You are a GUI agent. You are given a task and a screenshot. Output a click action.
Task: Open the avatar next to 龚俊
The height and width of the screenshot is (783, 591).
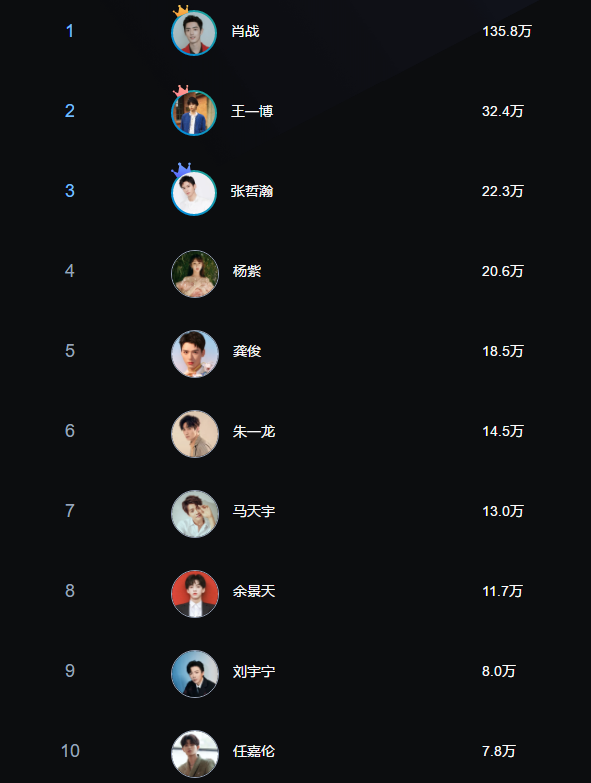195,354
